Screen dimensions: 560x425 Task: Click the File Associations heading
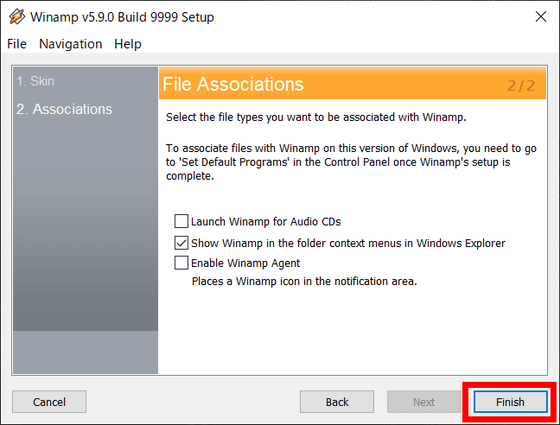pyautogui.click(x=233, y=84)
